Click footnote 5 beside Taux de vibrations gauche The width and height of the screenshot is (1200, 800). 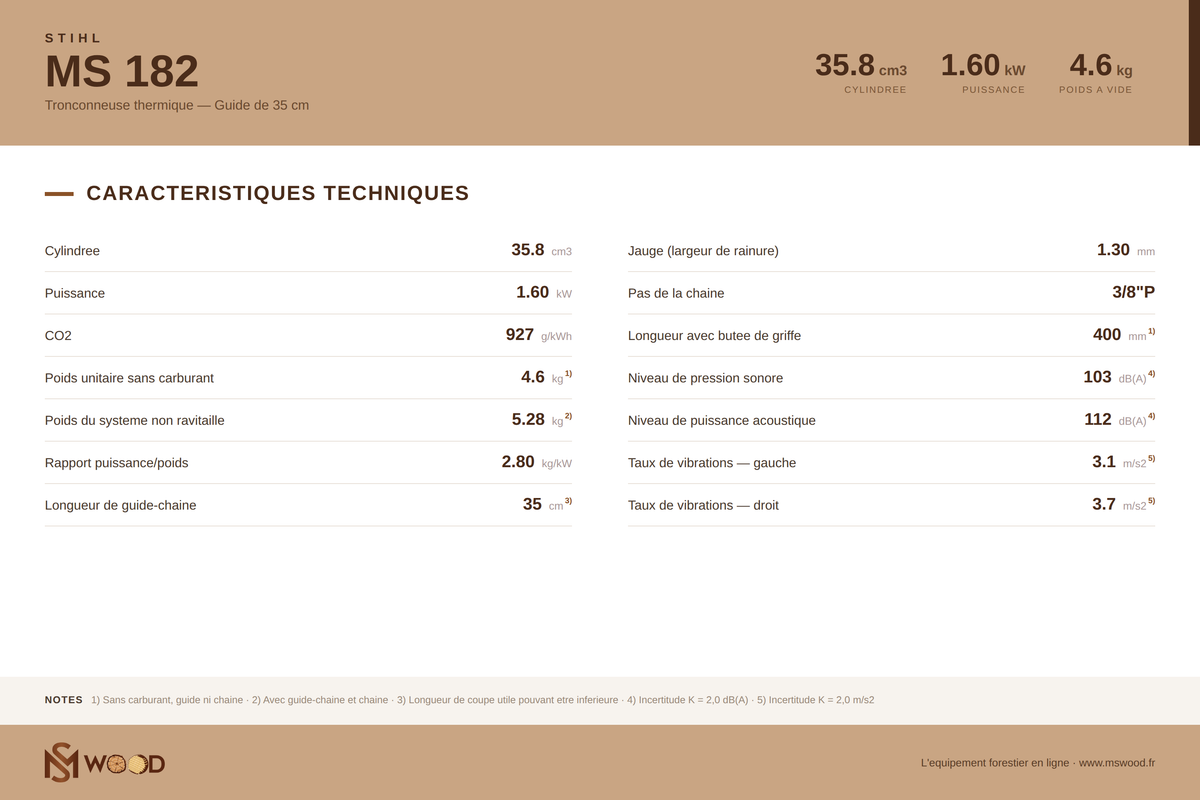1151,458
